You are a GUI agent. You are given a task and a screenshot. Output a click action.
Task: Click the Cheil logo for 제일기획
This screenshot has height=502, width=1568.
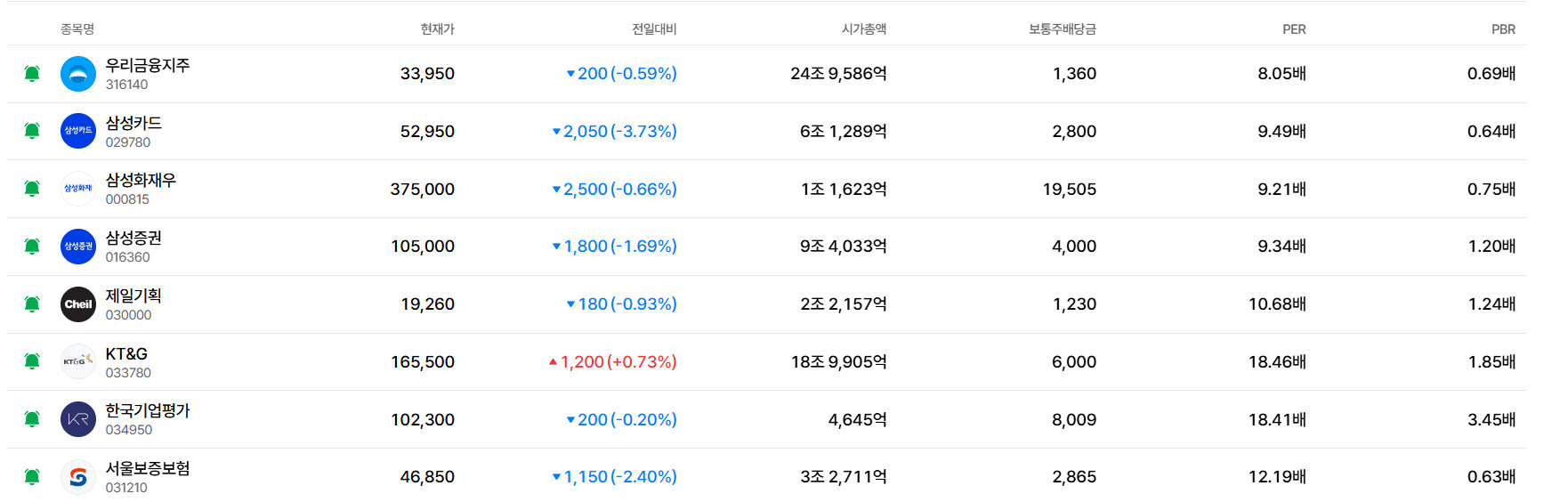pyautogui.click(x=78, y=304)
